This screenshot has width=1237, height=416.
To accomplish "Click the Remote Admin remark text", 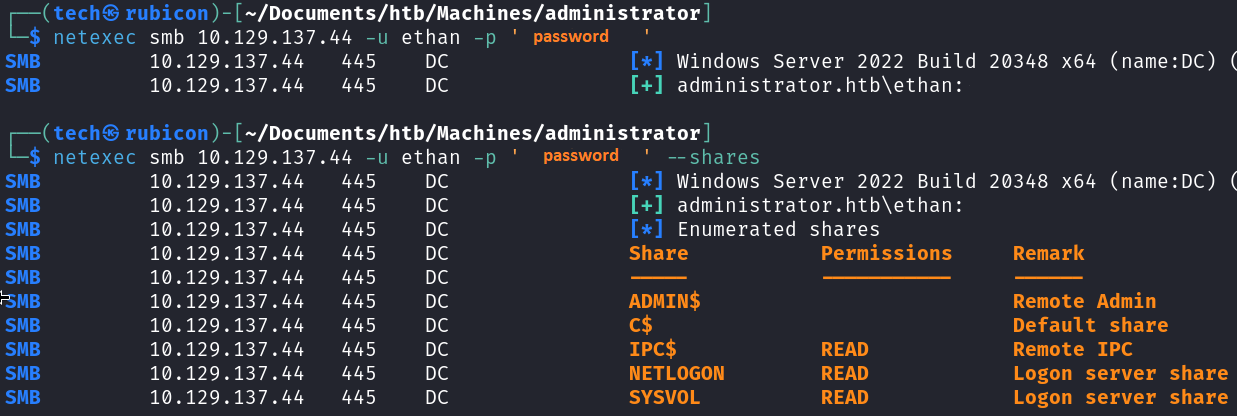I will point(1084,302).
